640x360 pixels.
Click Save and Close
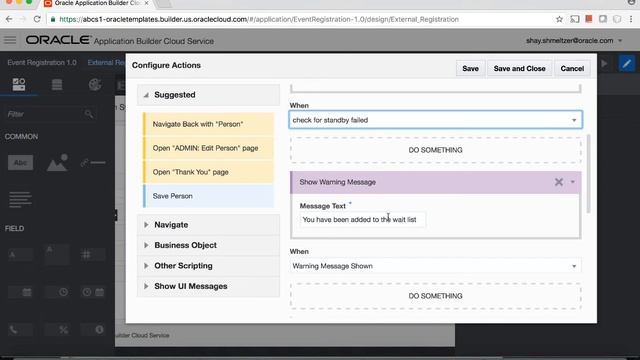[x=519, y=69]
